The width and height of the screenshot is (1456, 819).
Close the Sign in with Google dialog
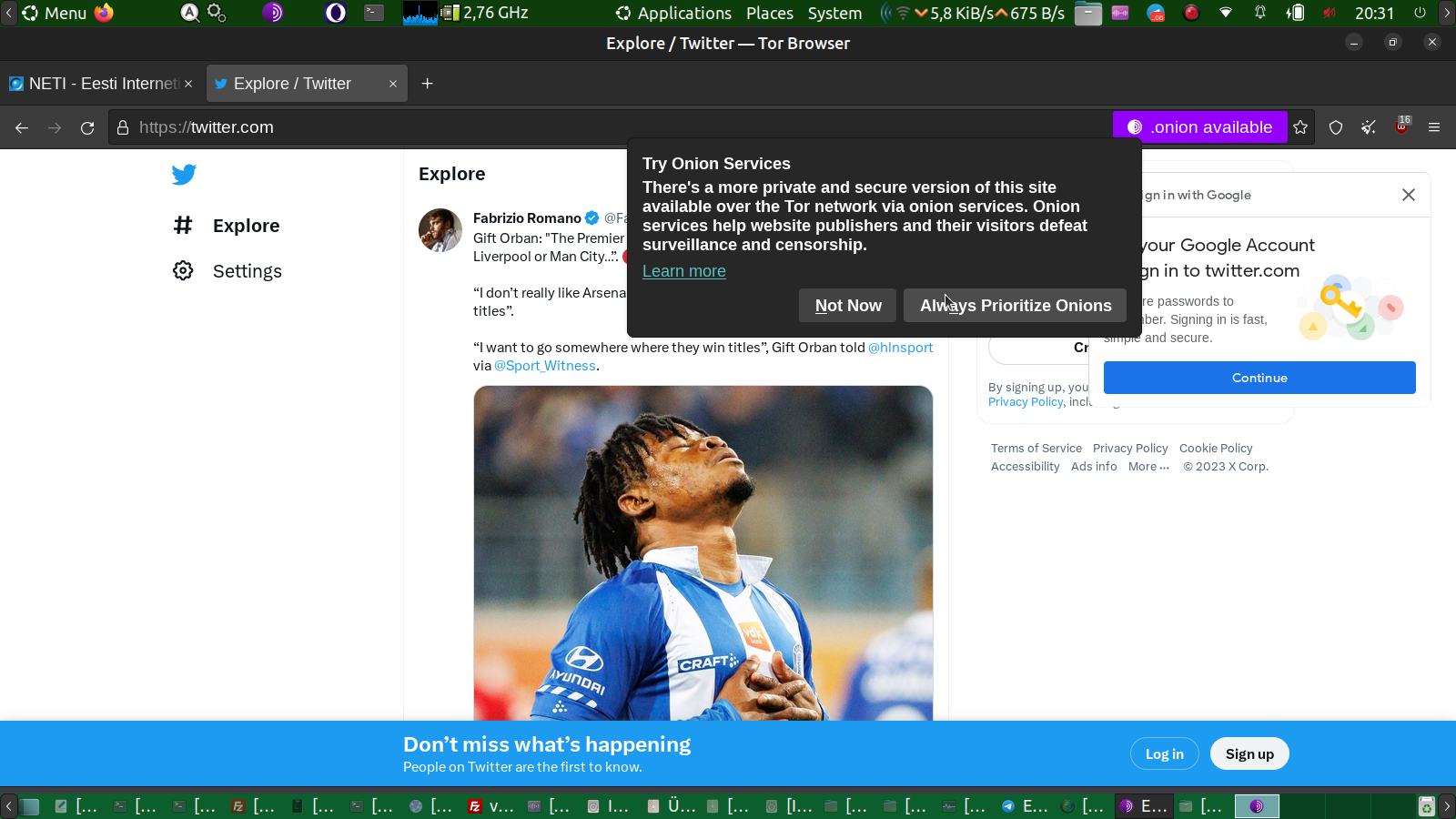coord(1409,195)
